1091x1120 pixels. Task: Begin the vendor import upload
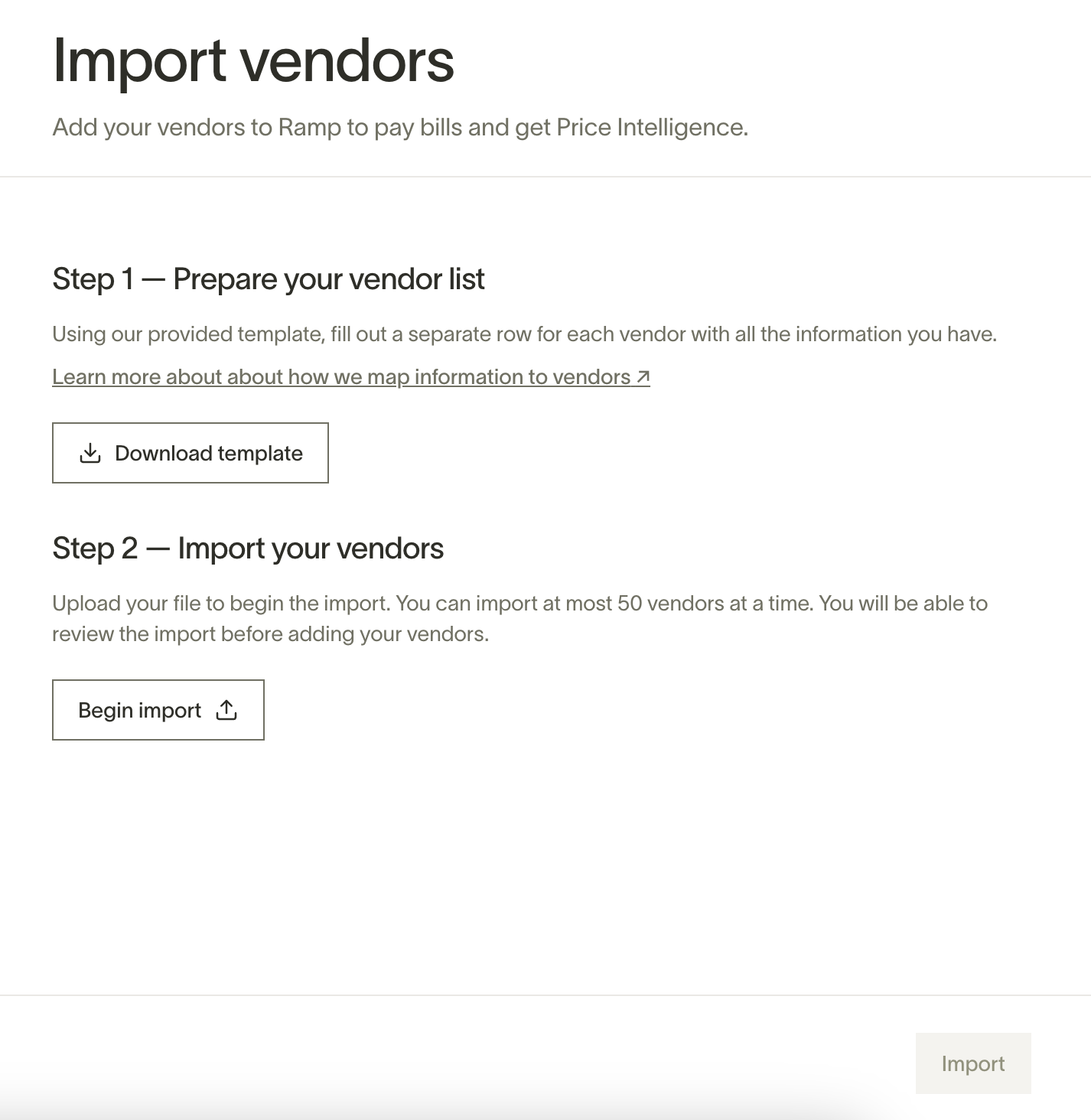(x=158, y=710)
